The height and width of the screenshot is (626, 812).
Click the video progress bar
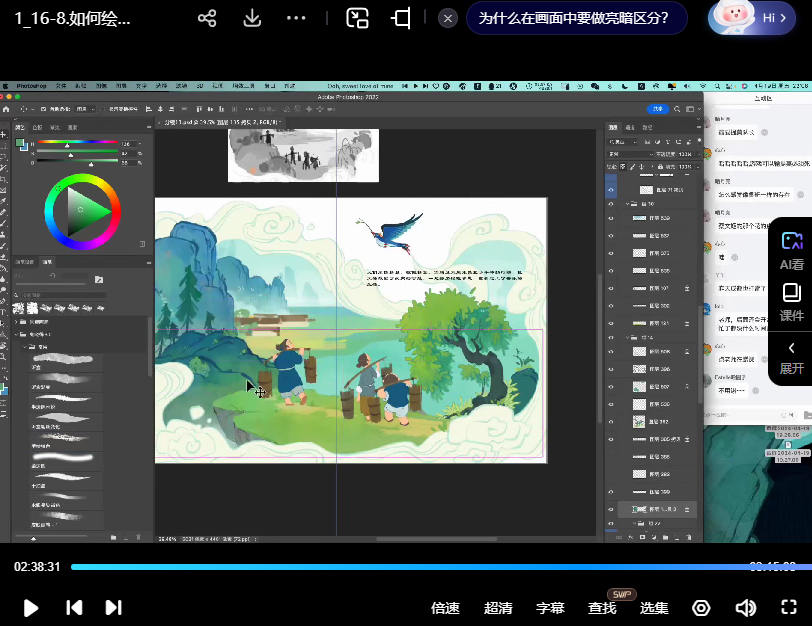(x=400, y=567)
